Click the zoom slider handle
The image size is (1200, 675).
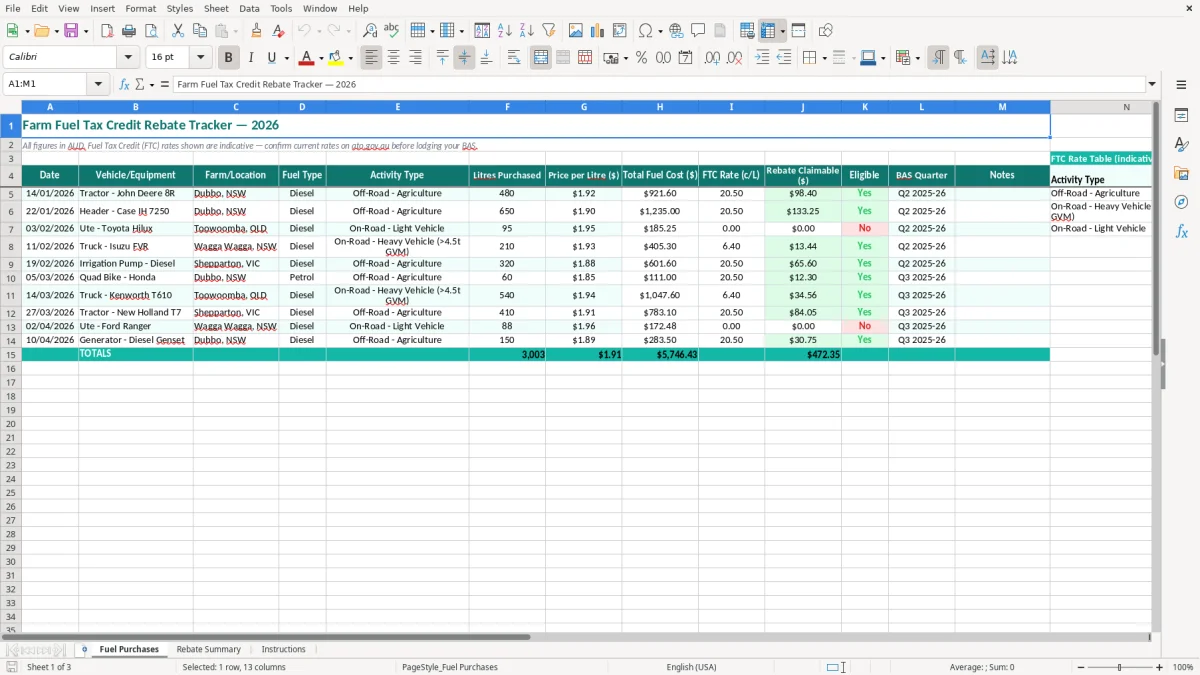tap(1120, 667)
